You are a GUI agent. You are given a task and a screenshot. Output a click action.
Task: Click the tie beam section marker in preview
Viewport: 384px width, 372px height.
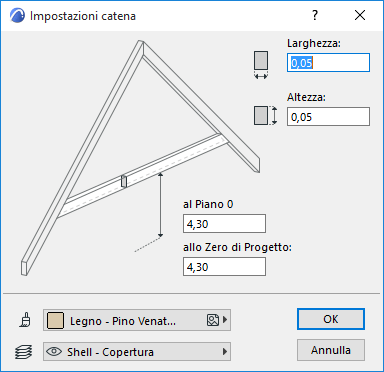click(124, 181)
